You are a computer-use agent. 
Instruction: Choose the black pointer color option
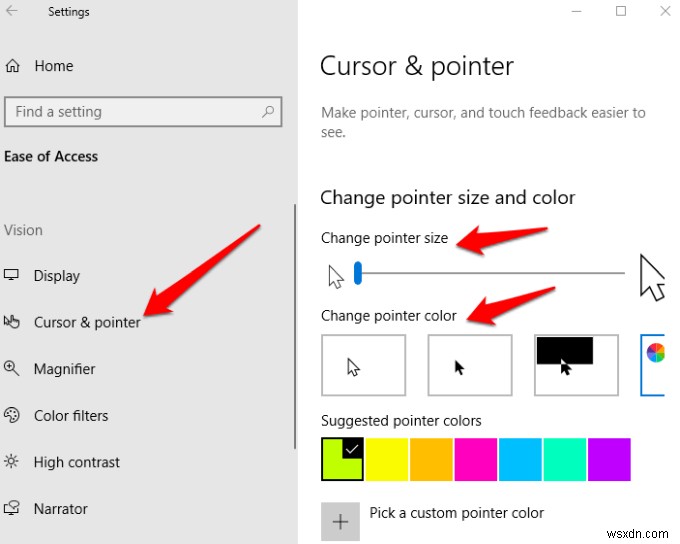pyautogui.click(x=470, y=365)
